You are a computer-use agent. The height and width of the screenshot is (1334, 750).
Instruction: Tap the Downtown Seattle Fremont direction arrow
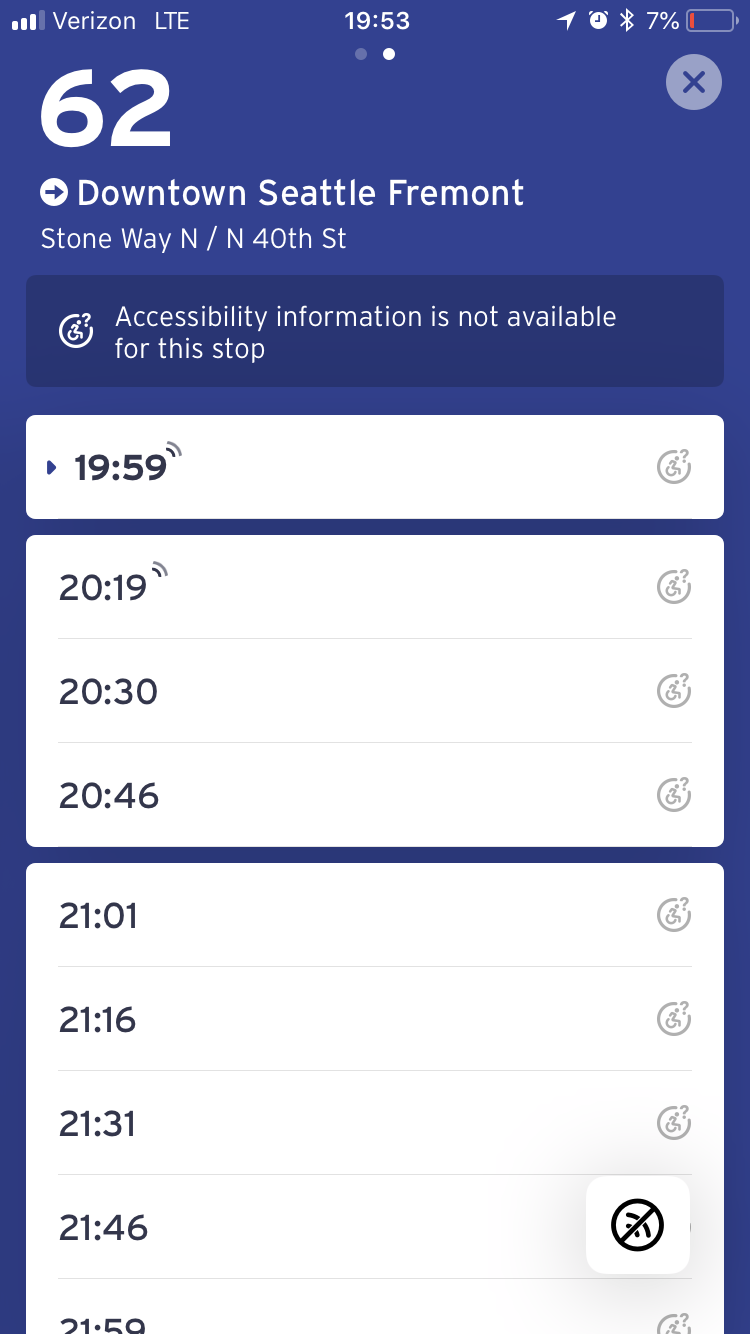coord(53,192)
